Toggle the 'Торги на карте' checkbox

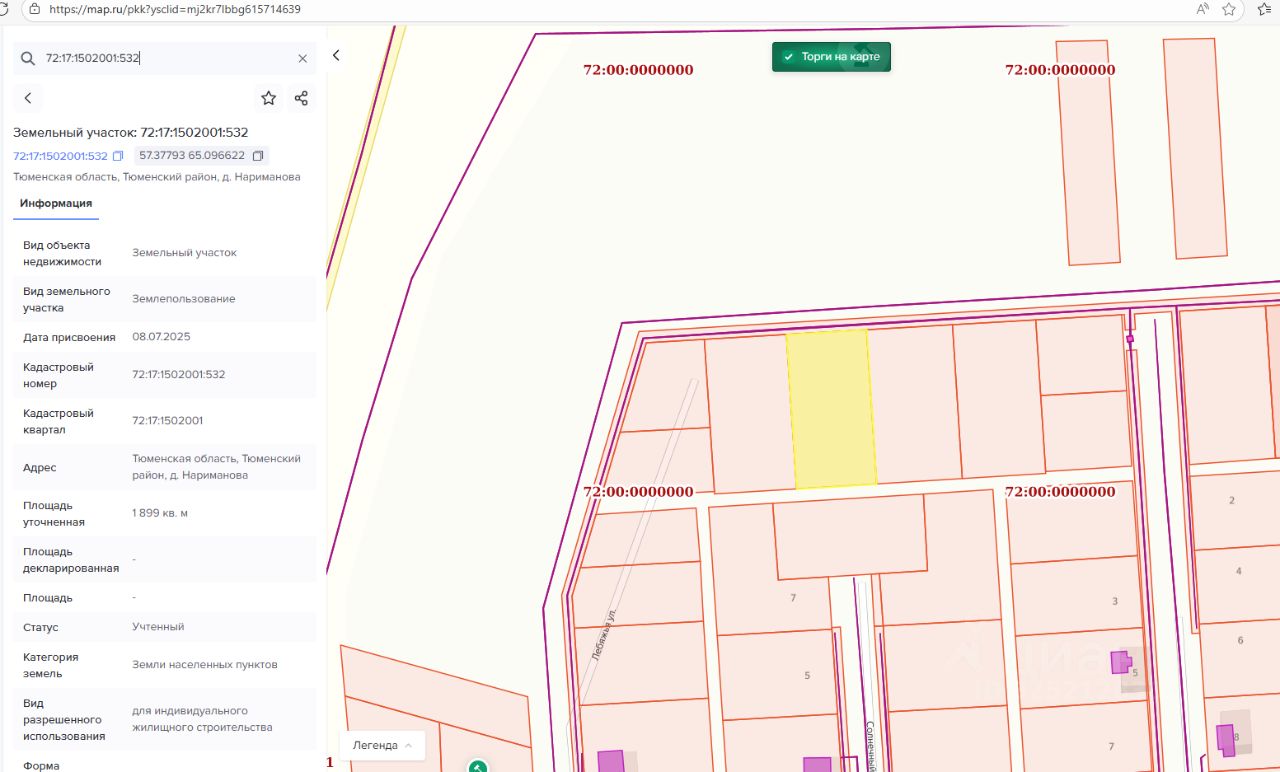coord(788,57)
